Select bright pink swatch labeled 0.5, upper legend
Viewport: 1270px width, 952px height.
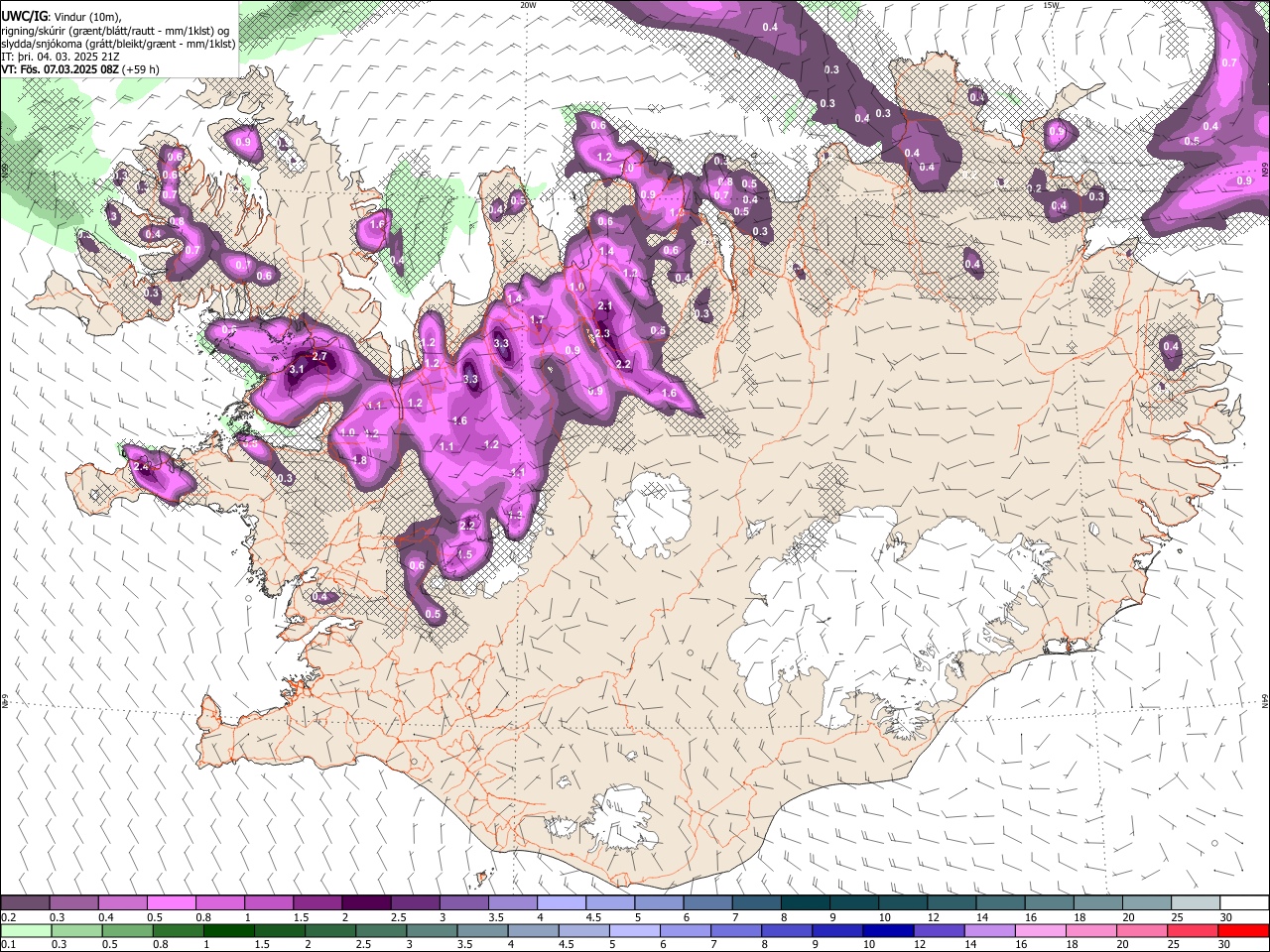tap(171, 902)
